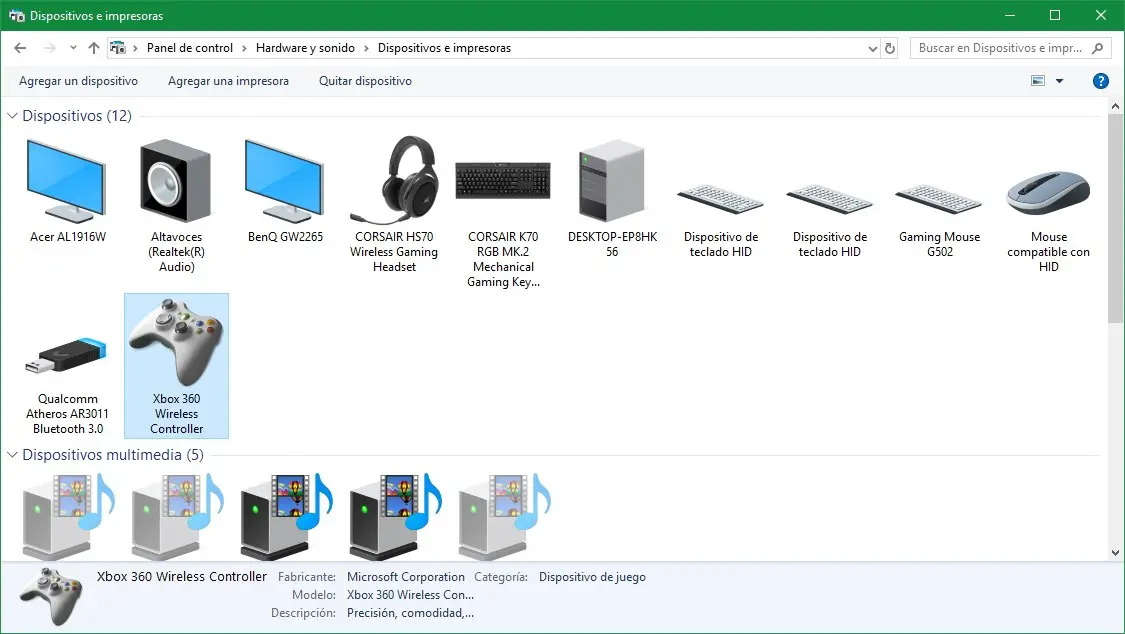Open the view options dropdown arrow
The width and height of the screenshot is (1125, 634).
click(x=1060, y=81)
